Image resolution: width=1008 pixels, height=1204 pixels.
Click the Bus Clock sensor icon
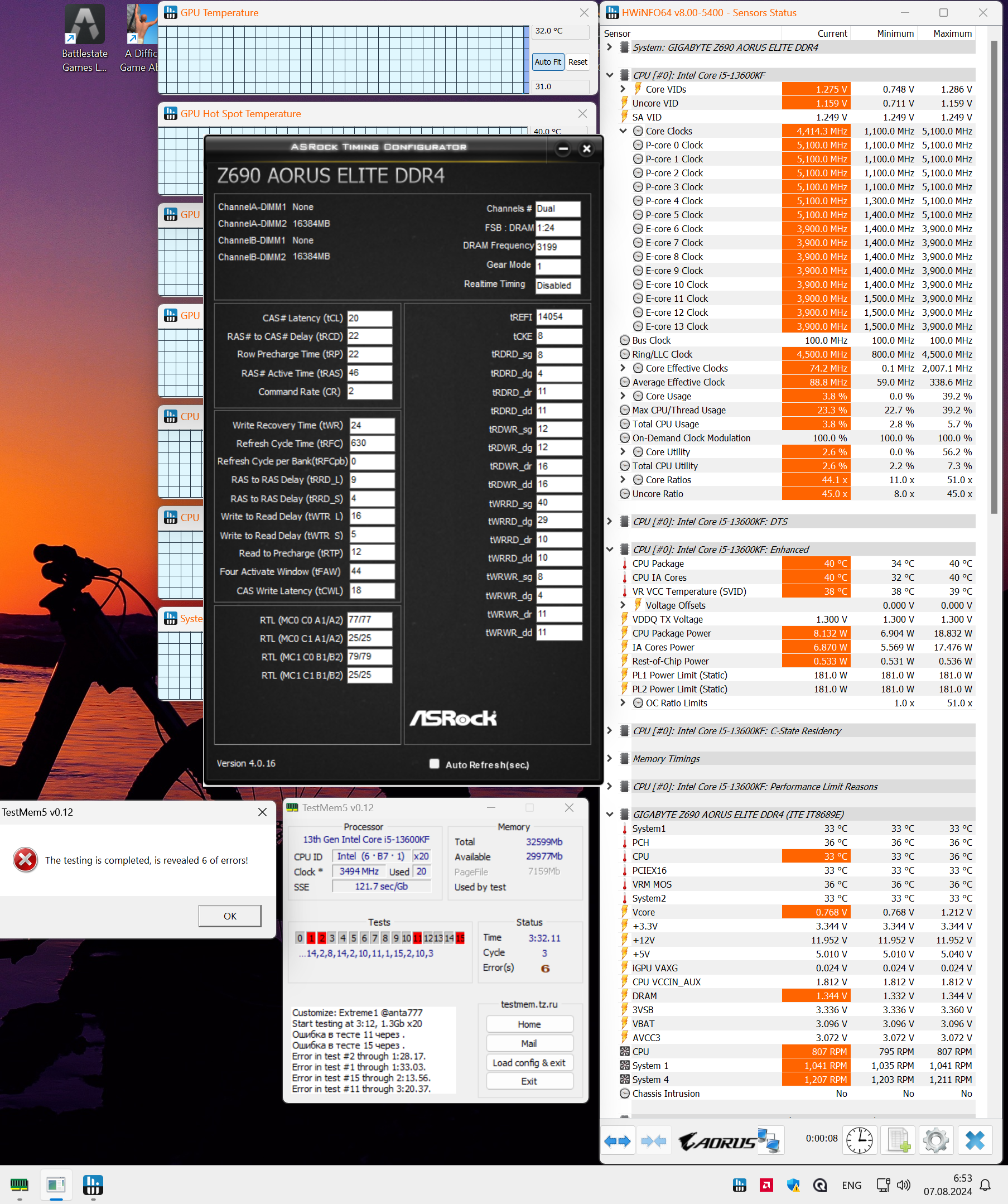[x=624, y=340]
